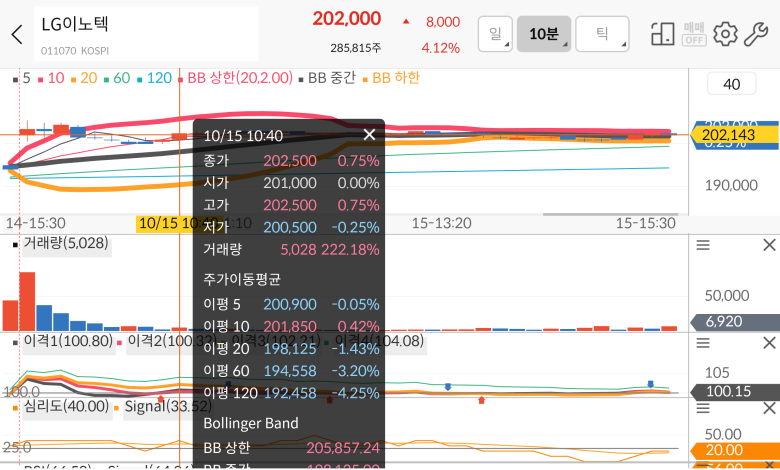Open the LG이노텍 stock name search field
This screenshot has width=780, height=470.
[x=146, y=34]
